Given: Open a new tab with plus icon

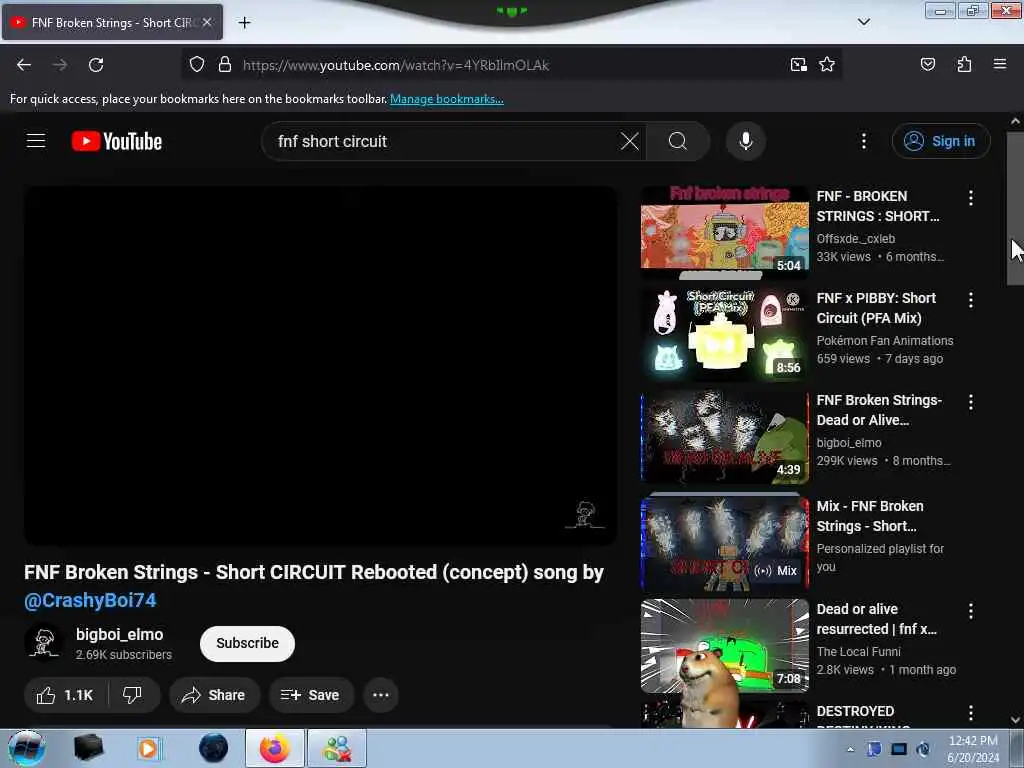Looking at the screenshot, I should click(244, 23).
